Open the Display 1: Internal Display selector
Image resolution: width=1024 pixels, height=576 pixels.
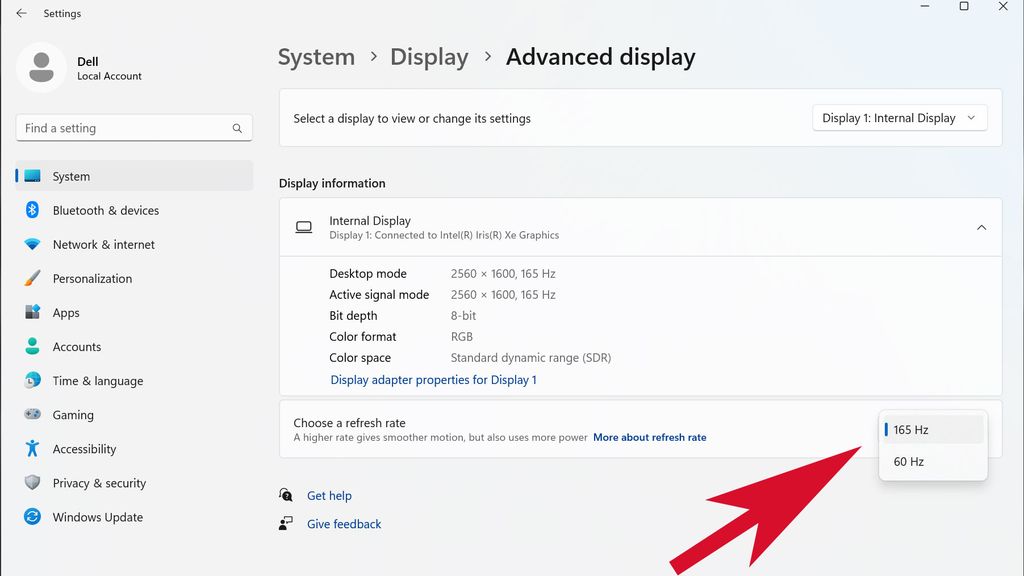(898, 117)
